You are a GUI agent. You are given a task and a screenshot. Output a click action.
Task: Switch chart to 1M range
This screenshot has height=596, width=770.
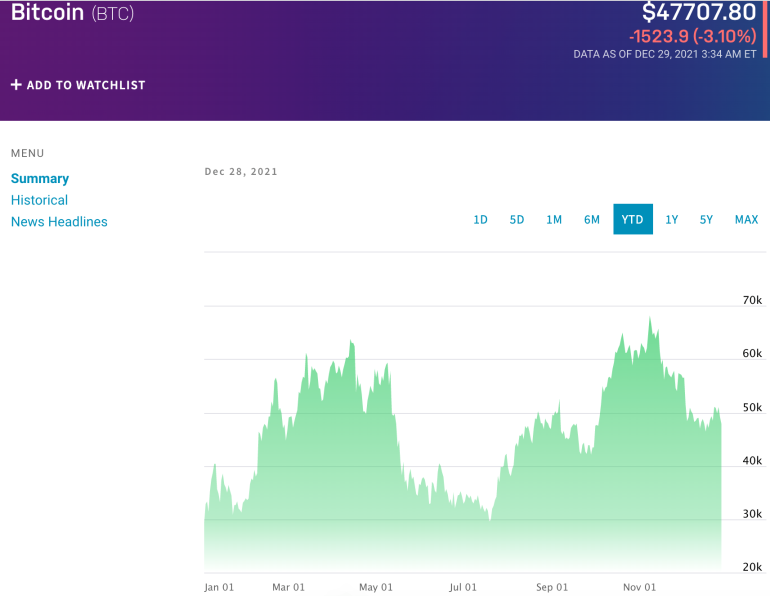pyautogui.click(x=554, y=219)
